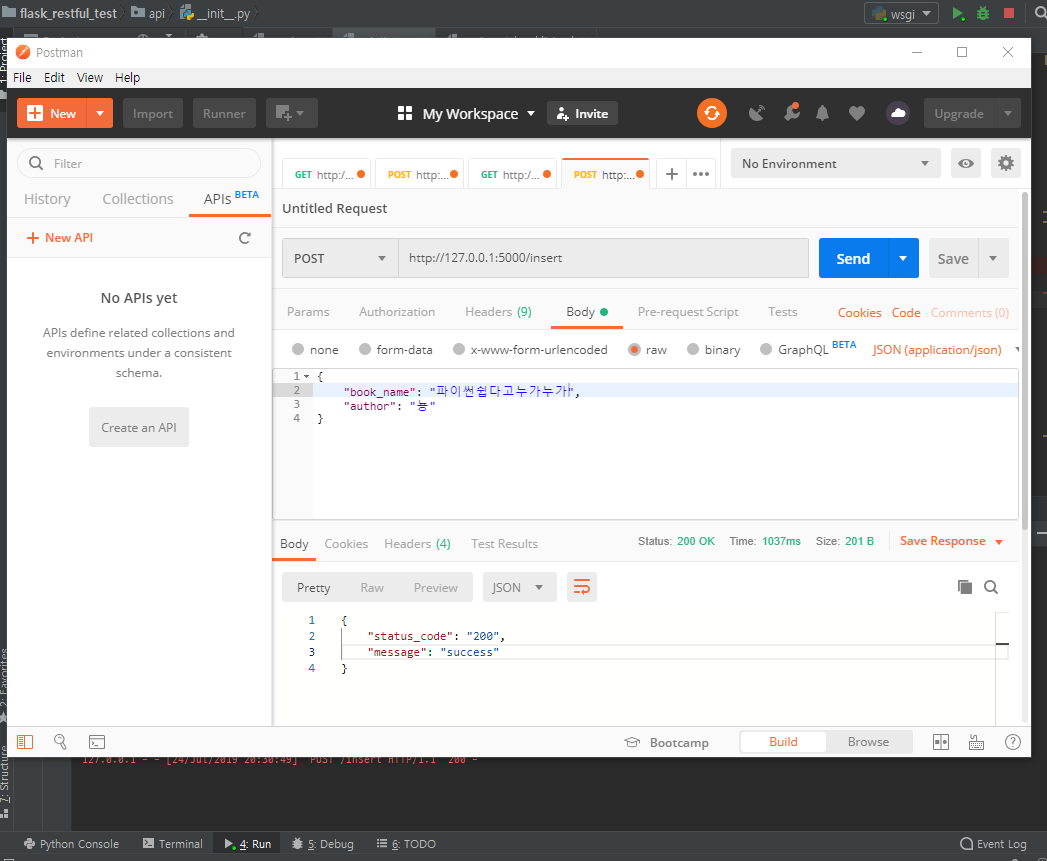Click the request URL field
Screen dimensions: 1047x861
point(603,258)
